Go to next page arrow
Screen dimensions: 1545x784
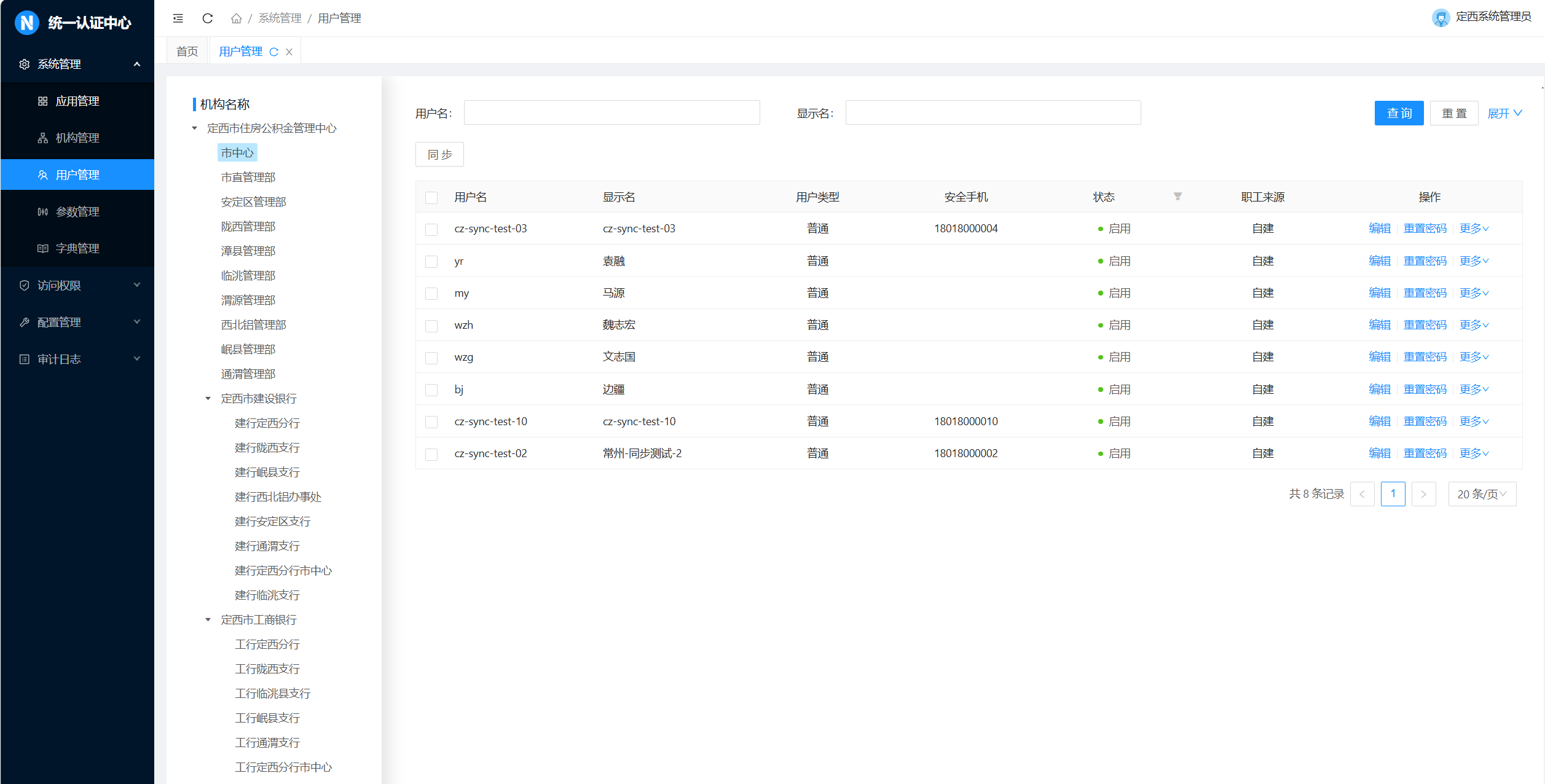point(1423,494)
